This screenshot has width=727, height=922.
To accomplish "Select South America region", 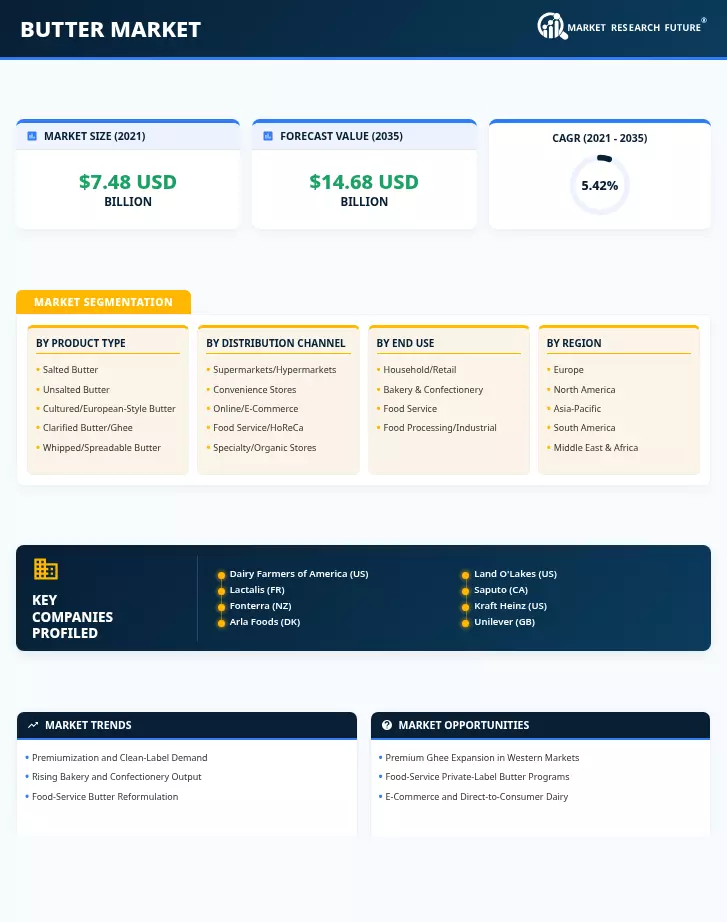I will [x=584, y=428].
